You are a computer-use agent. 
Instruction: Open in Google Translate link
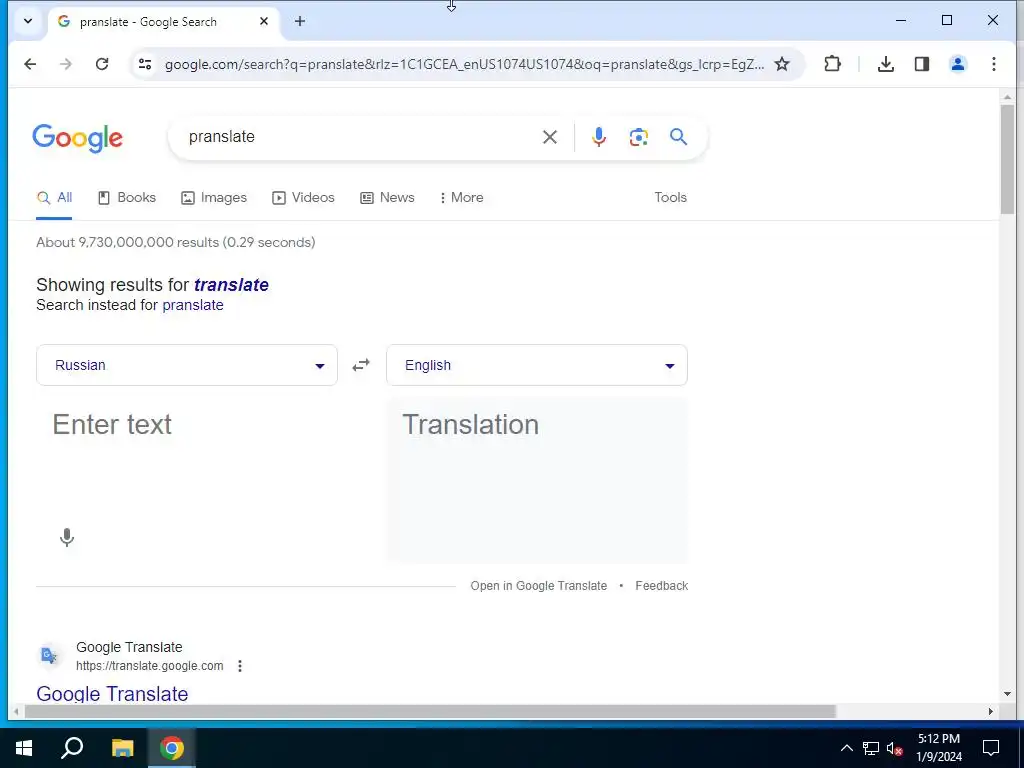point(539,586)
